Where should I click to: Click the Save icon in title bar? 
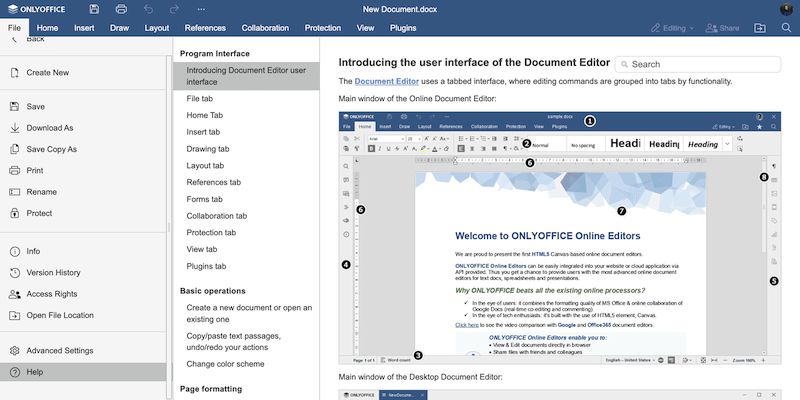pos(93,9)
